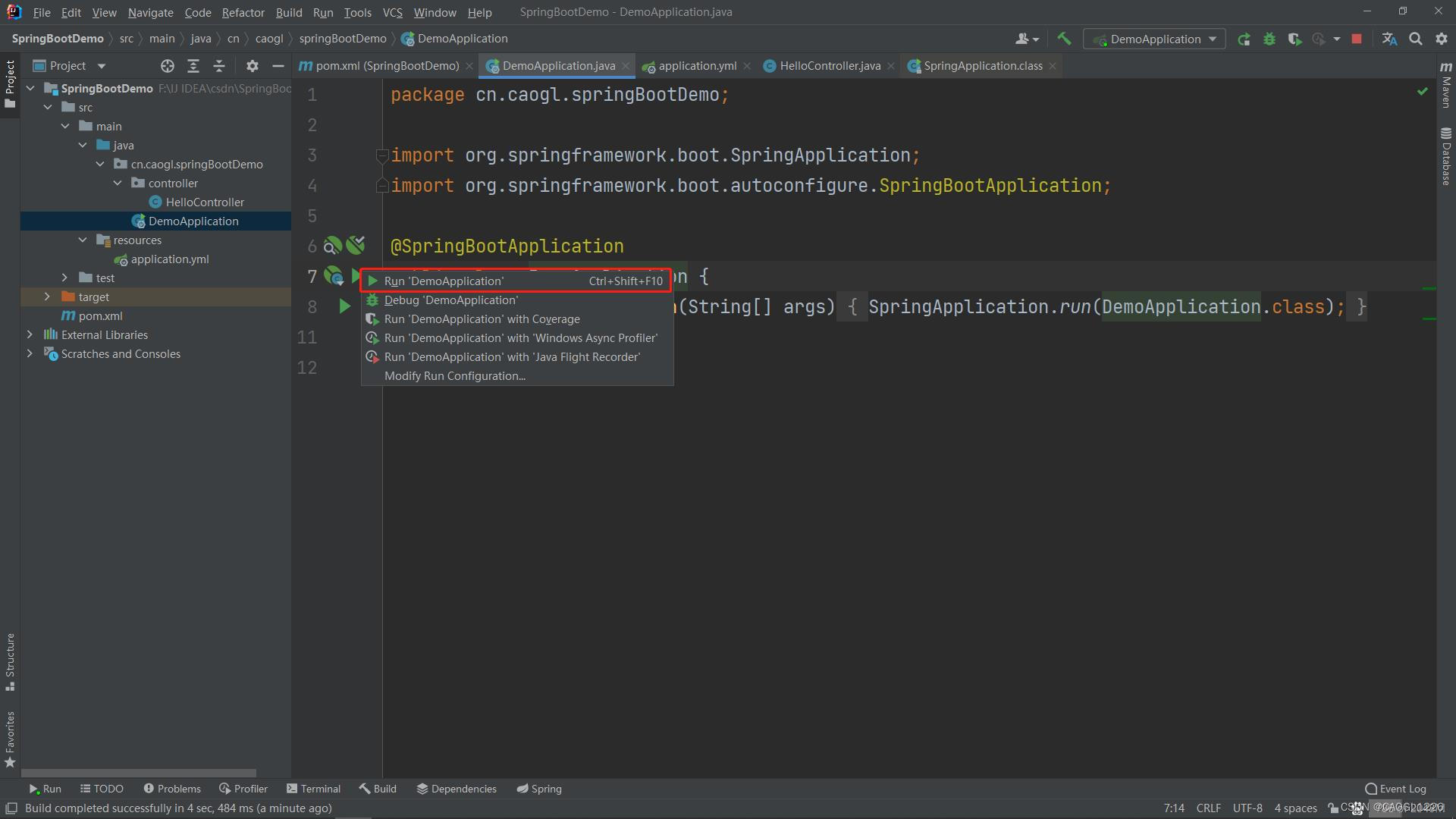The width and height of the screenshot is (1456, 819).
Task: Open the Refactor menu
Action: click(243, 12)
